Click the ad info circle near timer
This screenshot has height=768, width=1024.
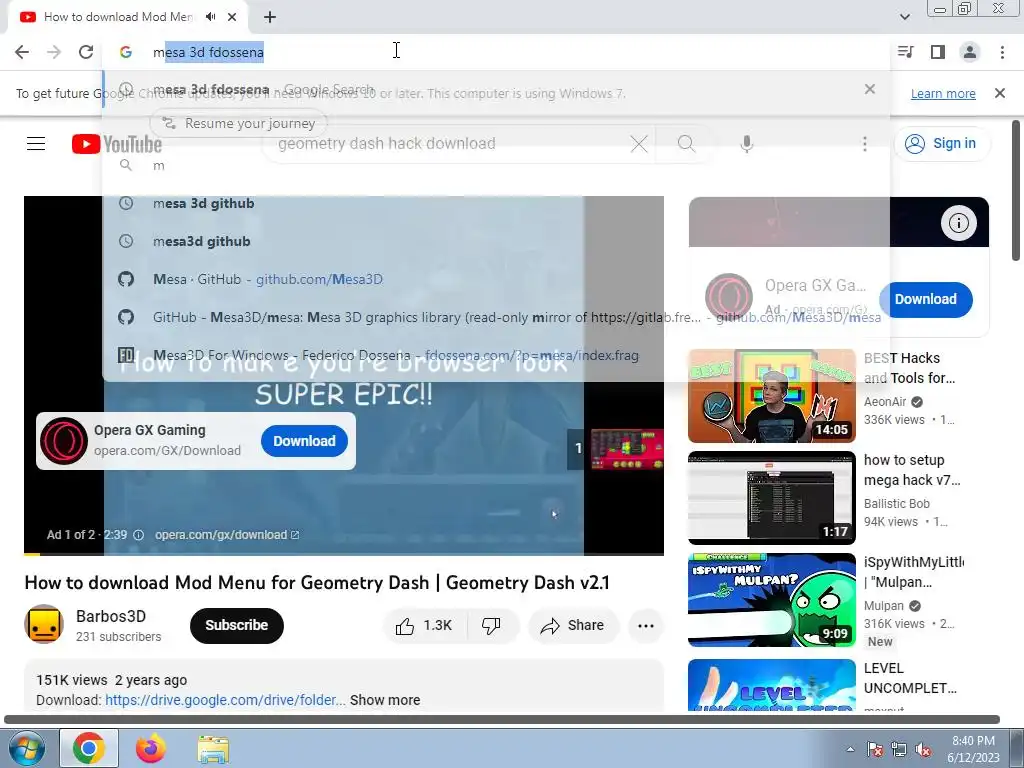(x=138, y=535)
